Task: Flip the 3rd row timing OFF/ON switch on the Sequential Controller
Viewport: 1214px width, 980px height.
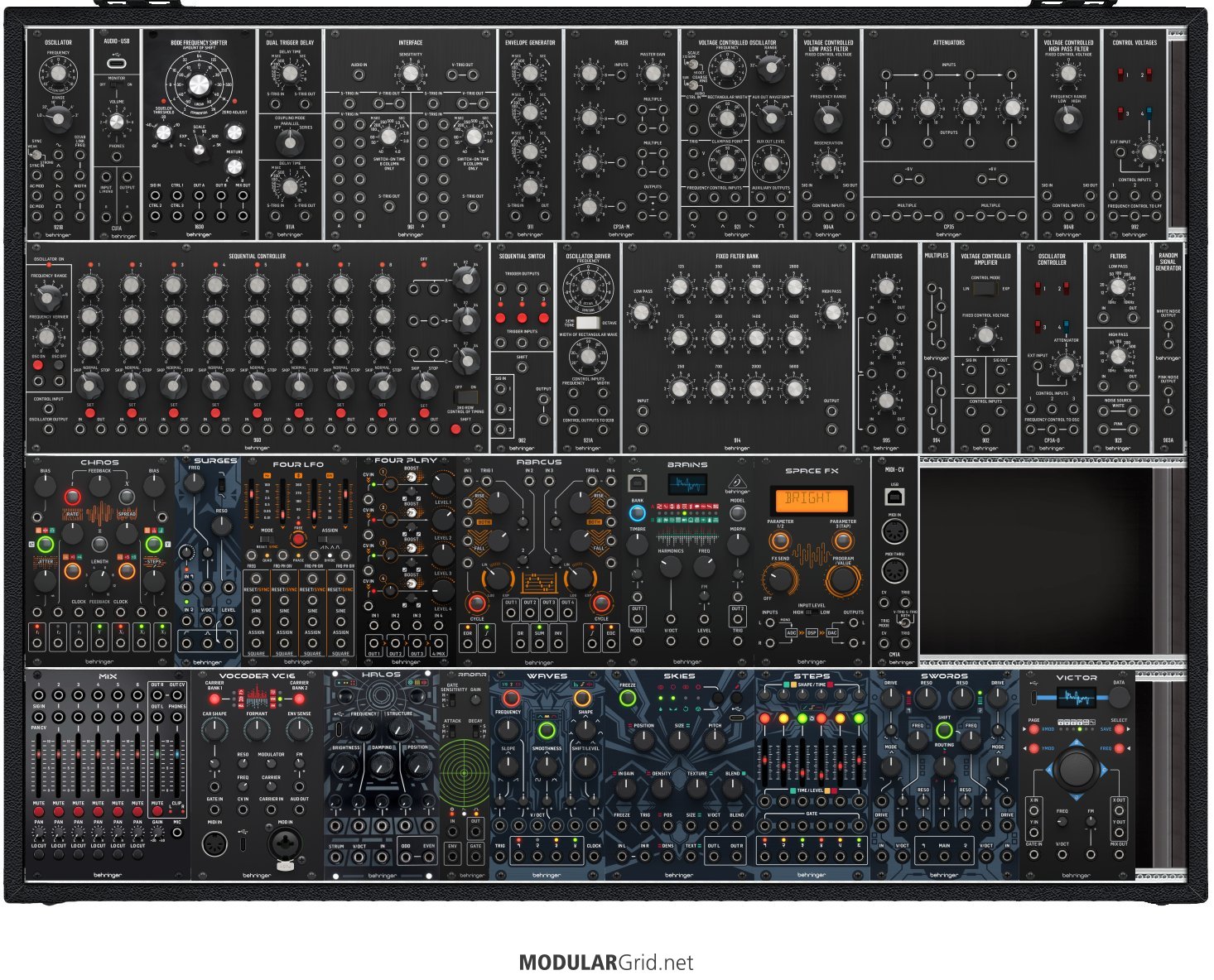Action: [466, 396]
